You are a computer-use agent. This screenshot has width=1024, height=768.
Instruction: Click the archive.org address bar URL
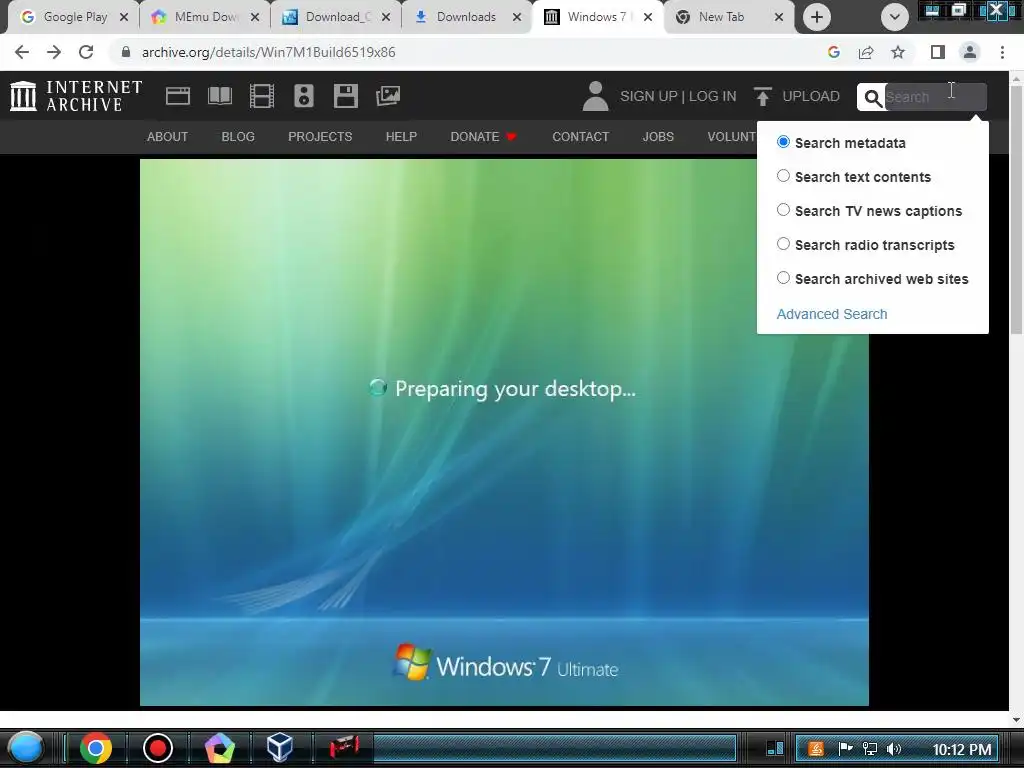(268, 52)
